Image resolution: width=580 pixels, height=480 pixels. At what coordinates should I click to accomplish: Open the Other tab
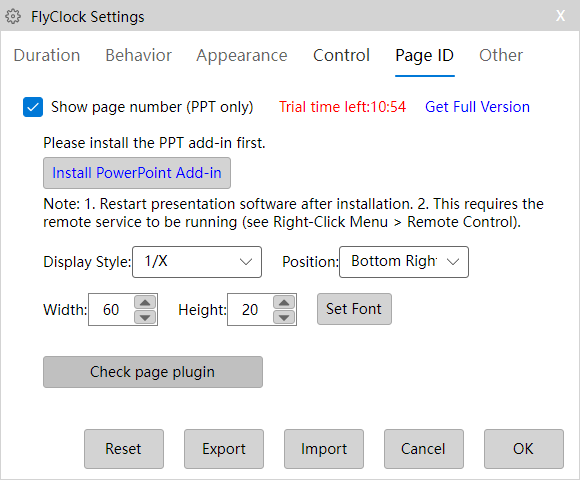point(501,55)
